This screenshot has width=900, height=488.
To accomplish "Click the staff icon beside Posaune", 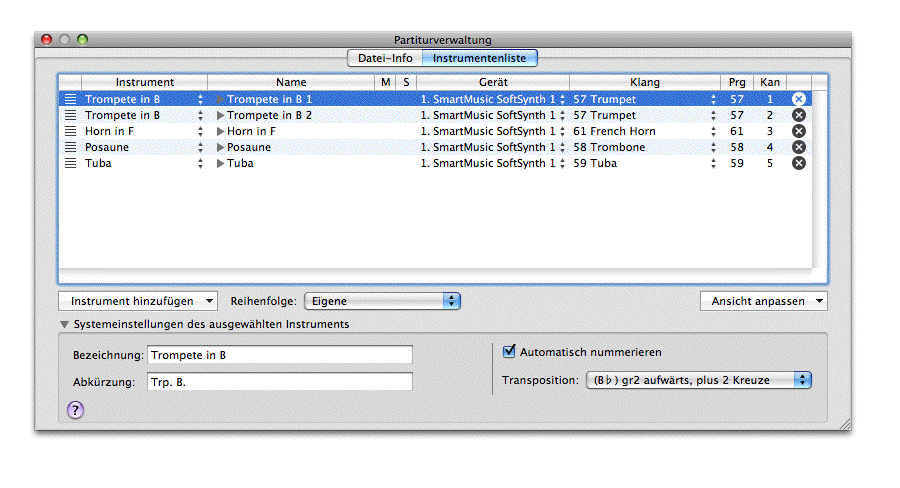I will 70,147.
